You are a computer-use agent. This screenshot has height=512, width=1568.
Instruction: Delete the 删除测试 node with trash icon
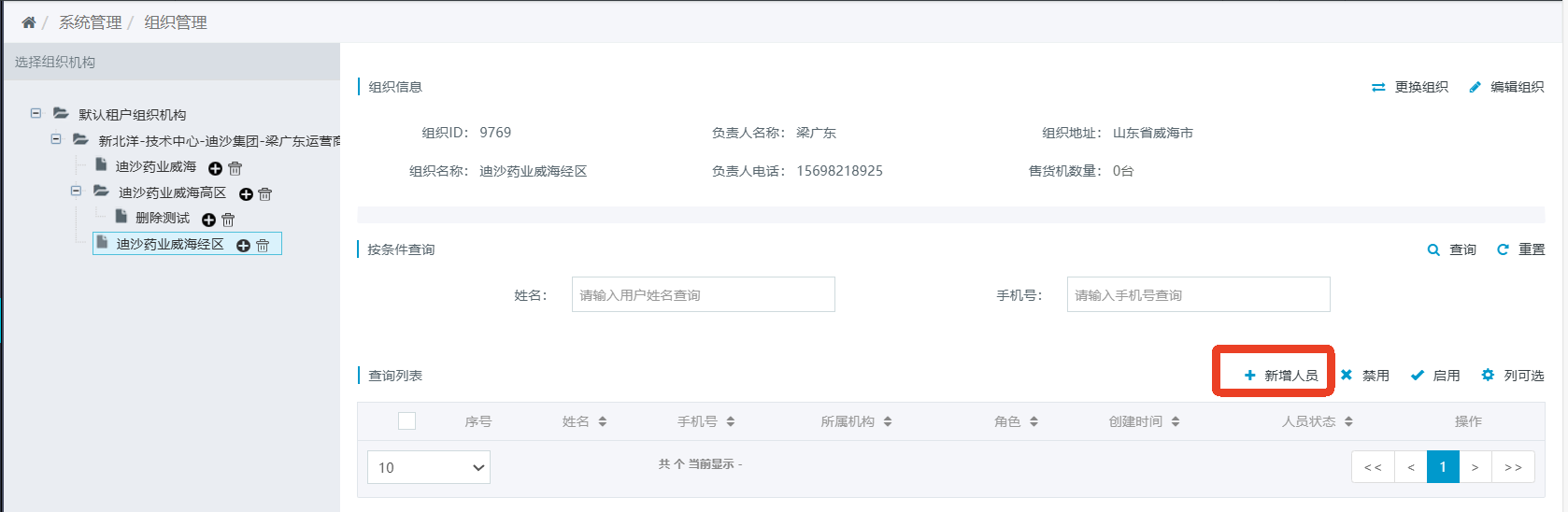coord(228,220)
